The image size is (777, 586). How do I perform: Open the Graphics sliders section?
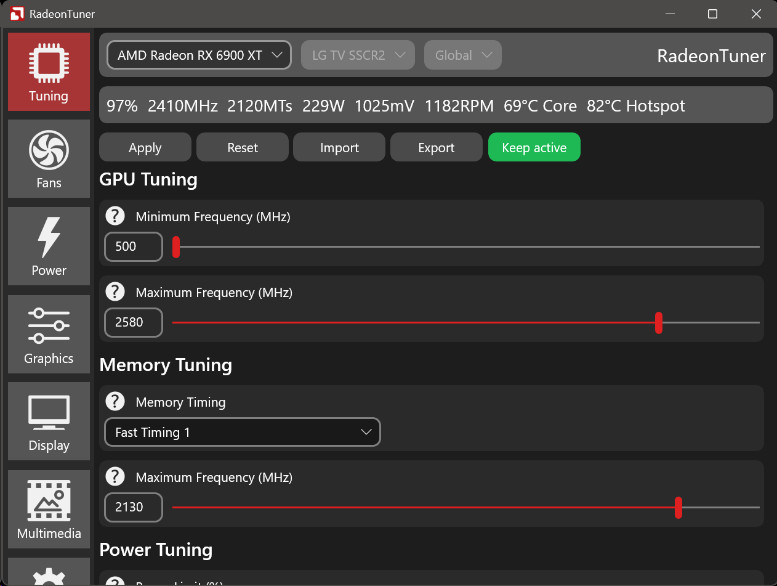(x=48, y=334)
